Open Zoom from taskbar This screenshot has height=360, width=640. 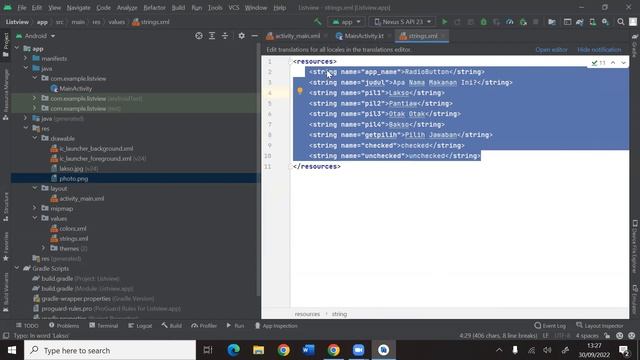[x=358, y=350]
